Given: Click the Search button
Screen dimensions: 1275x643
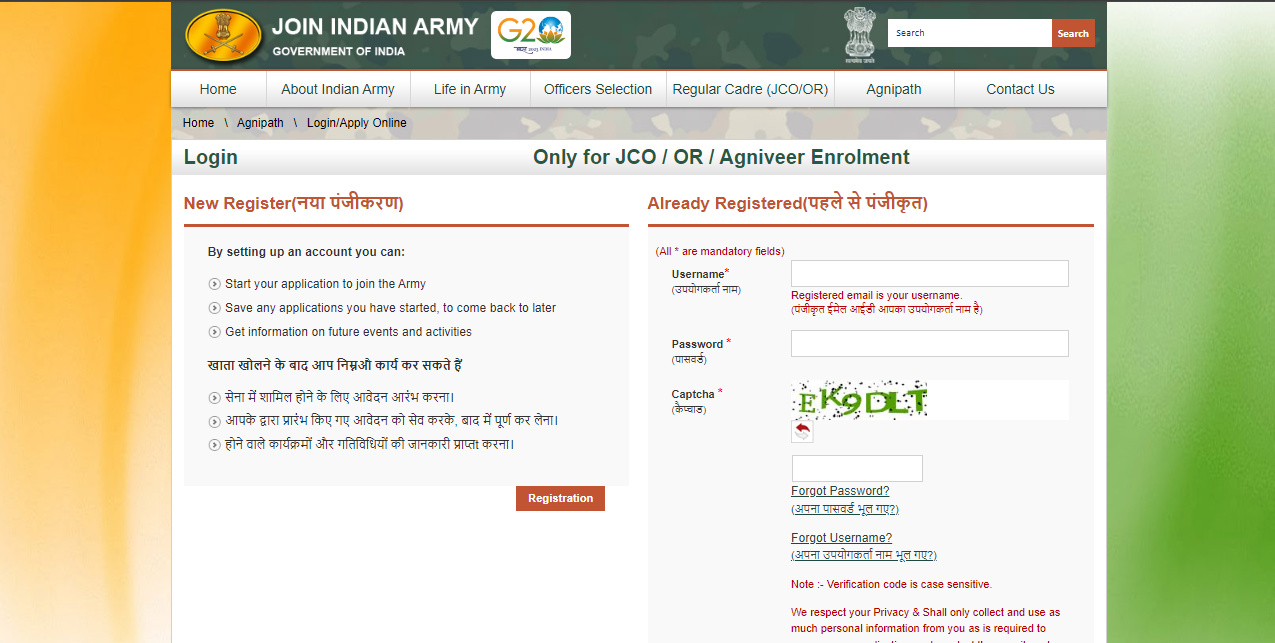Looking at the screenshot, I should coord(1073,33).
